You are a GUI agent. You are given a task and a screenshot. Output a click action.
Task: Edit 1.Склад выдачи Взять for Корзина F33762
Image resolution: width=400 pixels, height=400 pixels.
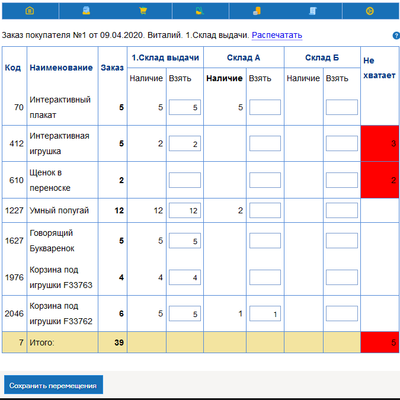tap(185, 314)
